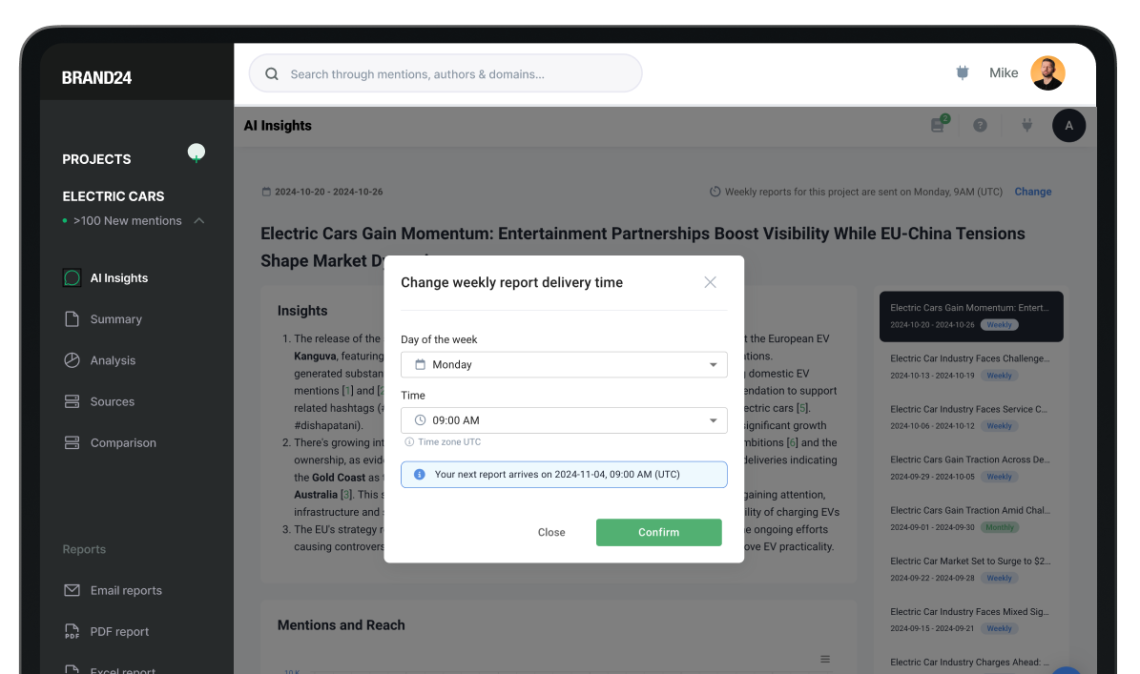1140x674 pixels.
Task: Click the plug icon beside Mike
Action: 963,73
